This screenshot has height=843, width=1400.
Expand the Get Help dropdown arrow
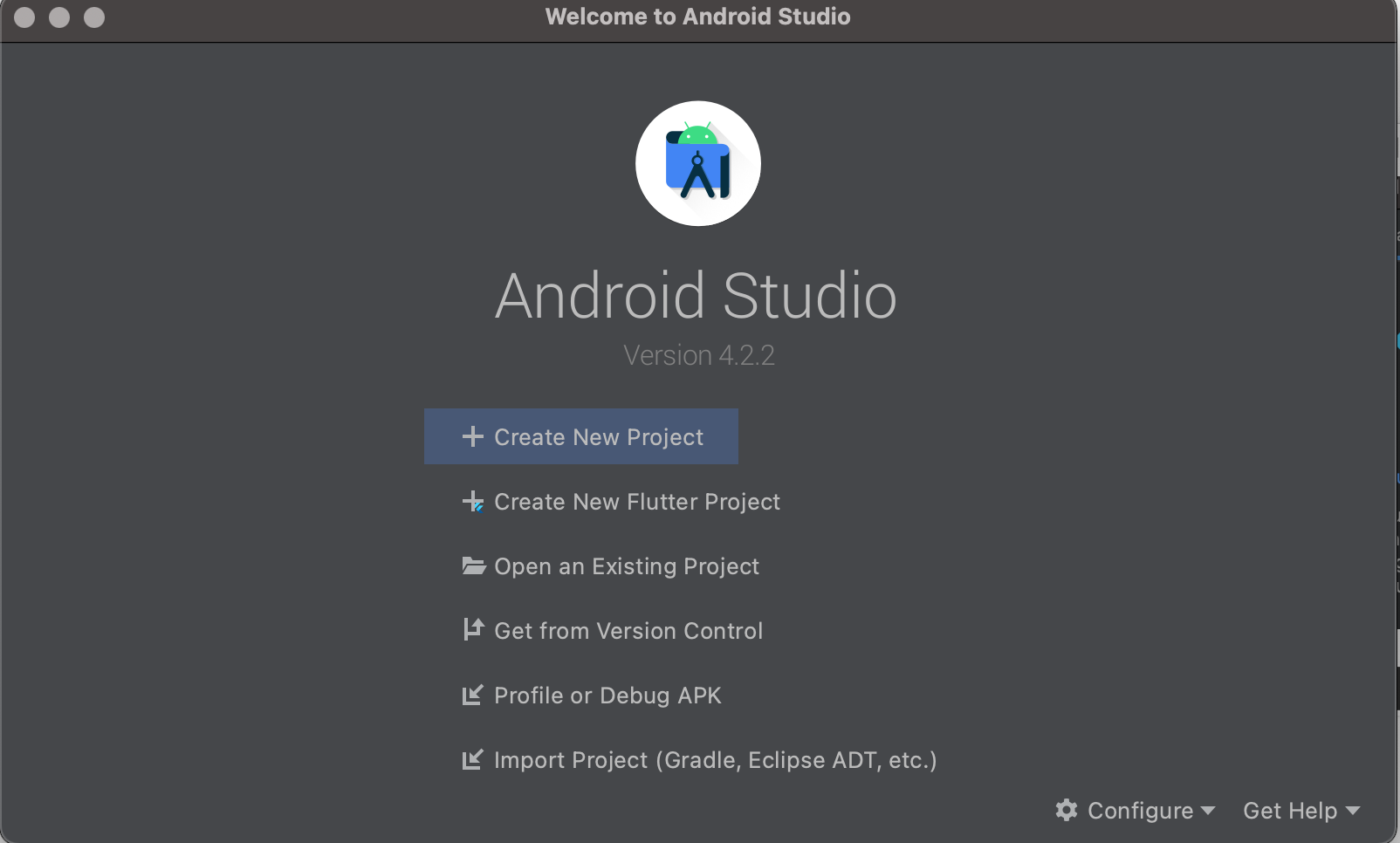coord(1353,811)
